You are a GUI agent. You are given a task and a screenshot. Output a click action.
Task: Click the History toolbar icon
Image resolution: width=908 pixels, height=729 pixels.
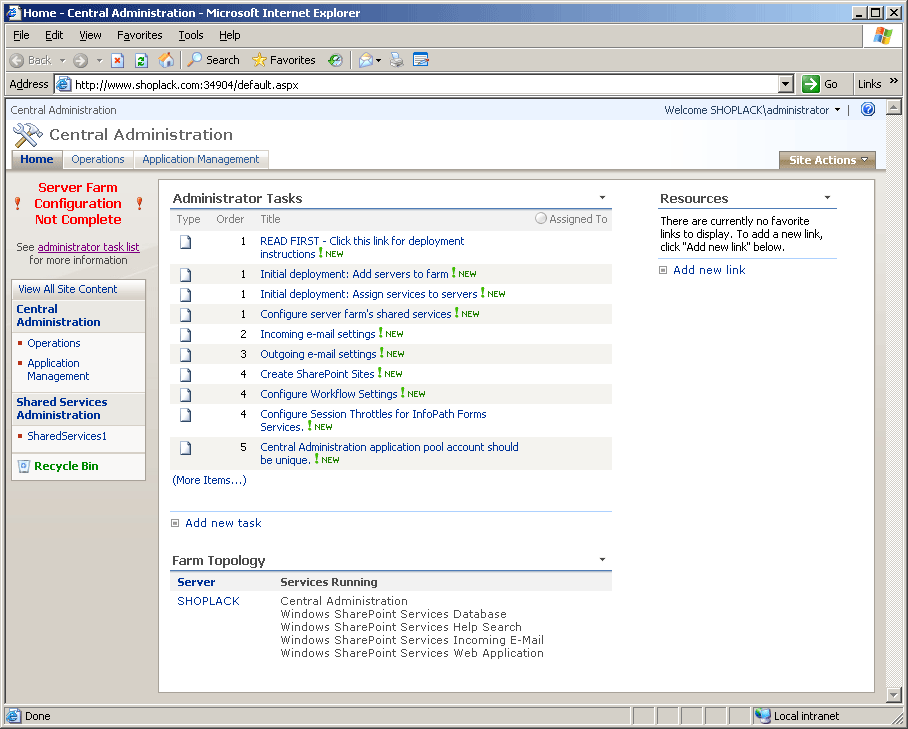coord(335,60)
